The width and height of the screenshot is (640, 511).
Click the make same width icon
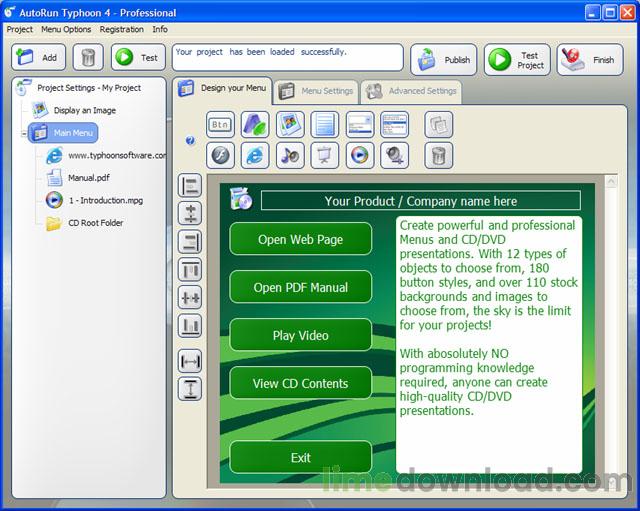189,361
